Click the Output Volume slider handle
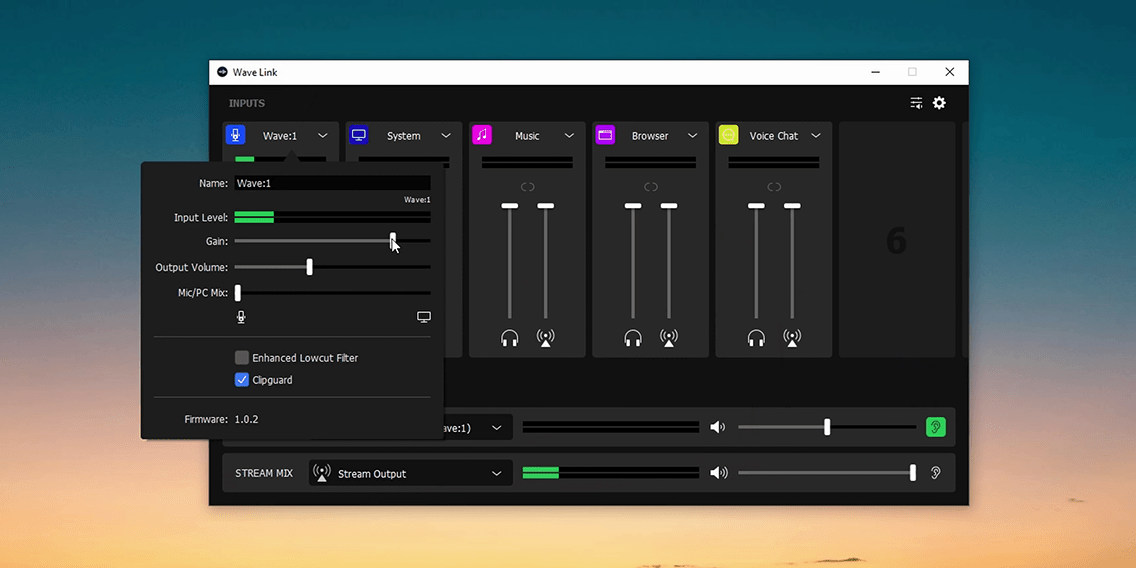Image resolution: width=1136 pixels, height=568 pixels. pyautogui.click(x=309, y=267)
